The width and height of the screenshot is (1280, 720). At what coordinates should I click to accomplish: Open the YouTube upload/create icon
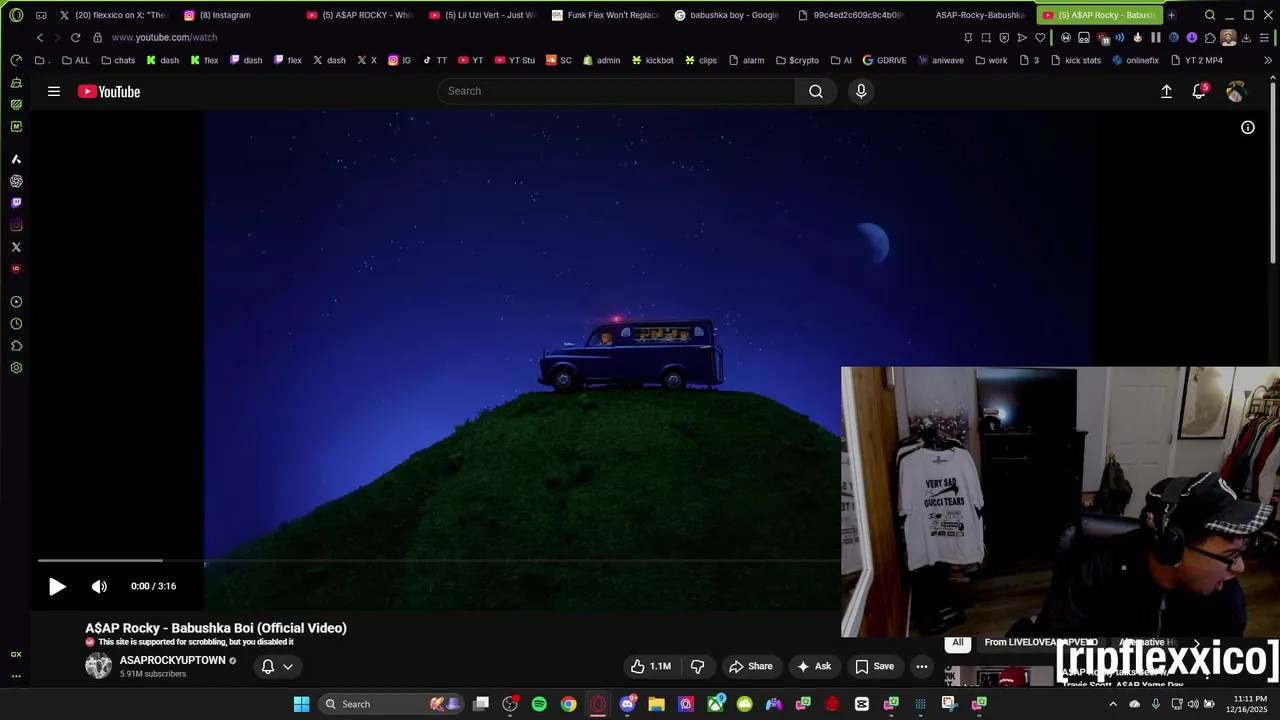click(1166, 91)
